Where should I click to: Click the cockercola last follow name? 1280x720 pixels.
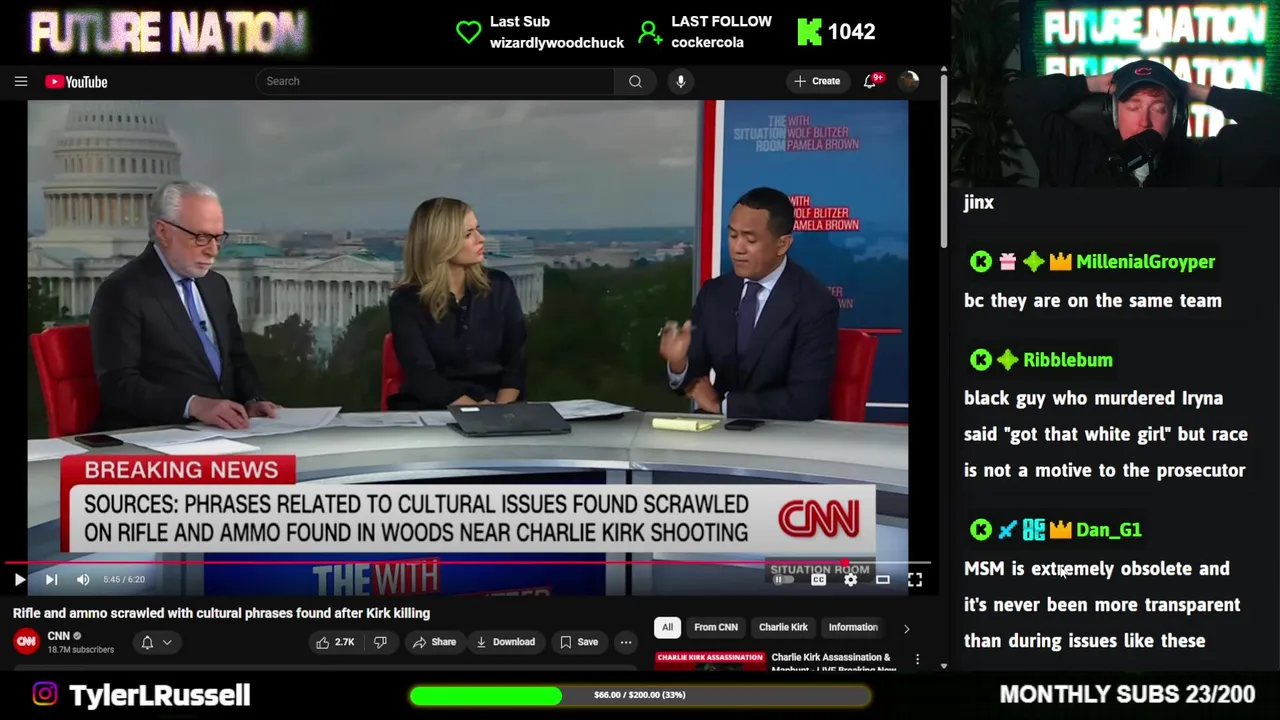pyautogui.click(x=707, y=43)
